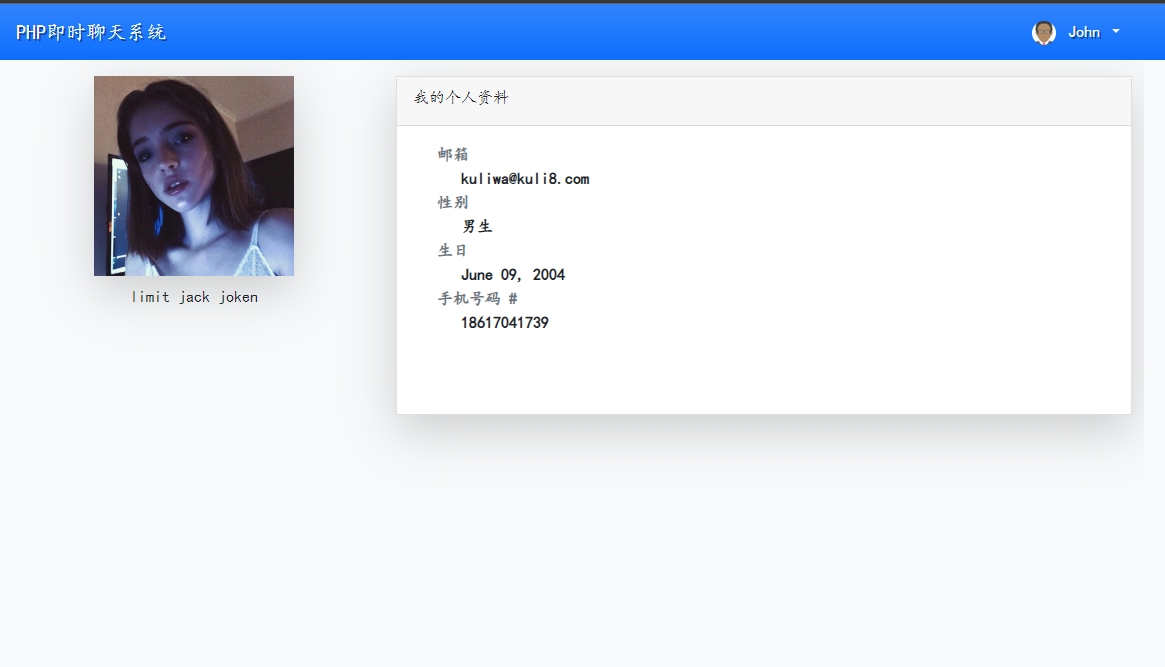Image resolution: width=1165 pixels, height=667 pixels.
Task: Click the email address kuliwa@kuli8.com
Action: 524,179
